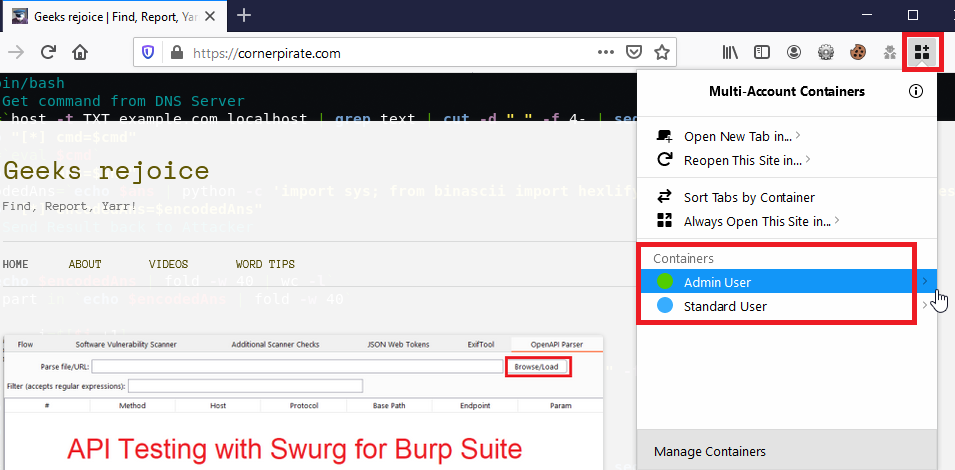Toggle the sidebar view icon

click(x=761, y=52)
